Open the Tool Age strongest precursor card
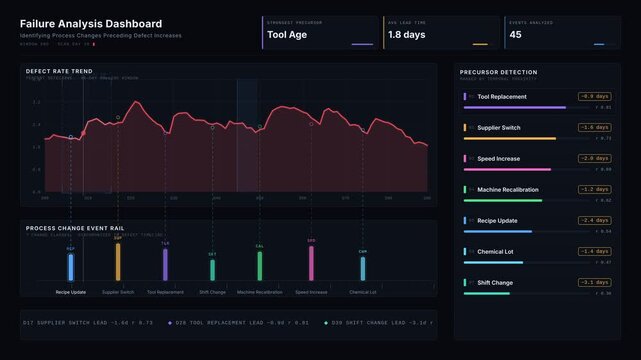641x360 pixels. coord(320,33)
